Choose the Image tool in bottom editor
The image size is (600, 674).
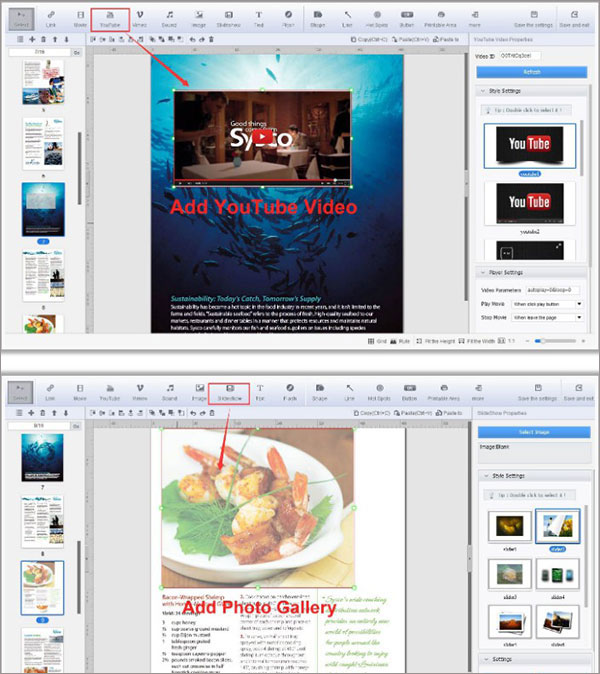pos(199,393)
